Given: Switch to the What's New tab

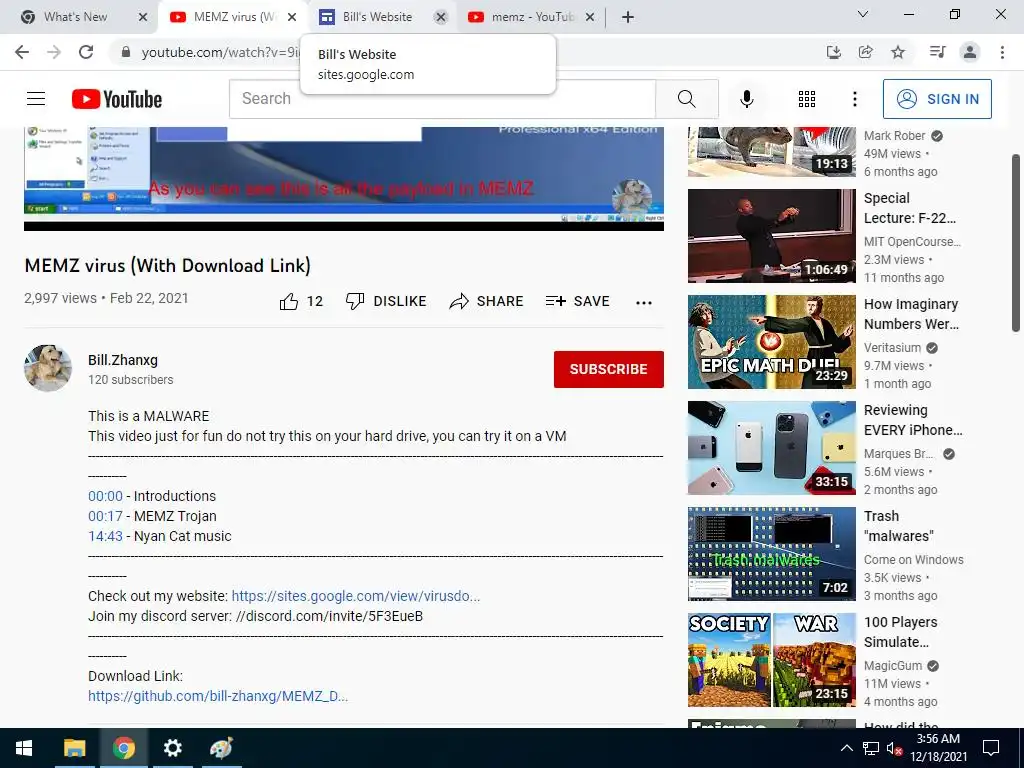Looking at the screenshot, I should click(75, 17).
